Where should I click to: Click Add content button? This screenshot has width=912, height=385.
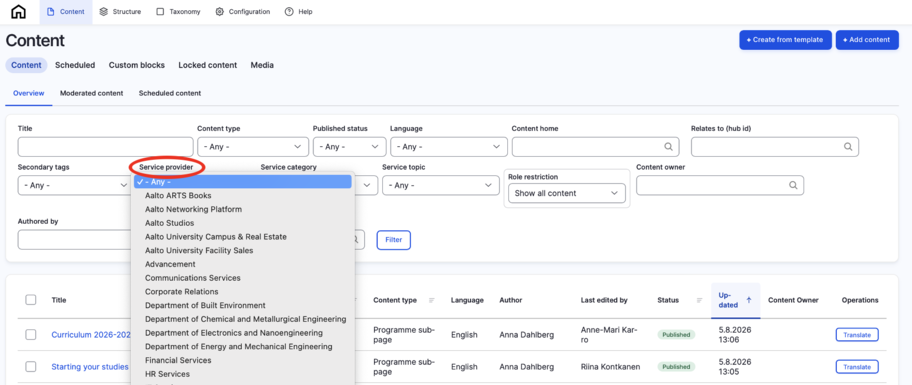[x=867, y=40]
